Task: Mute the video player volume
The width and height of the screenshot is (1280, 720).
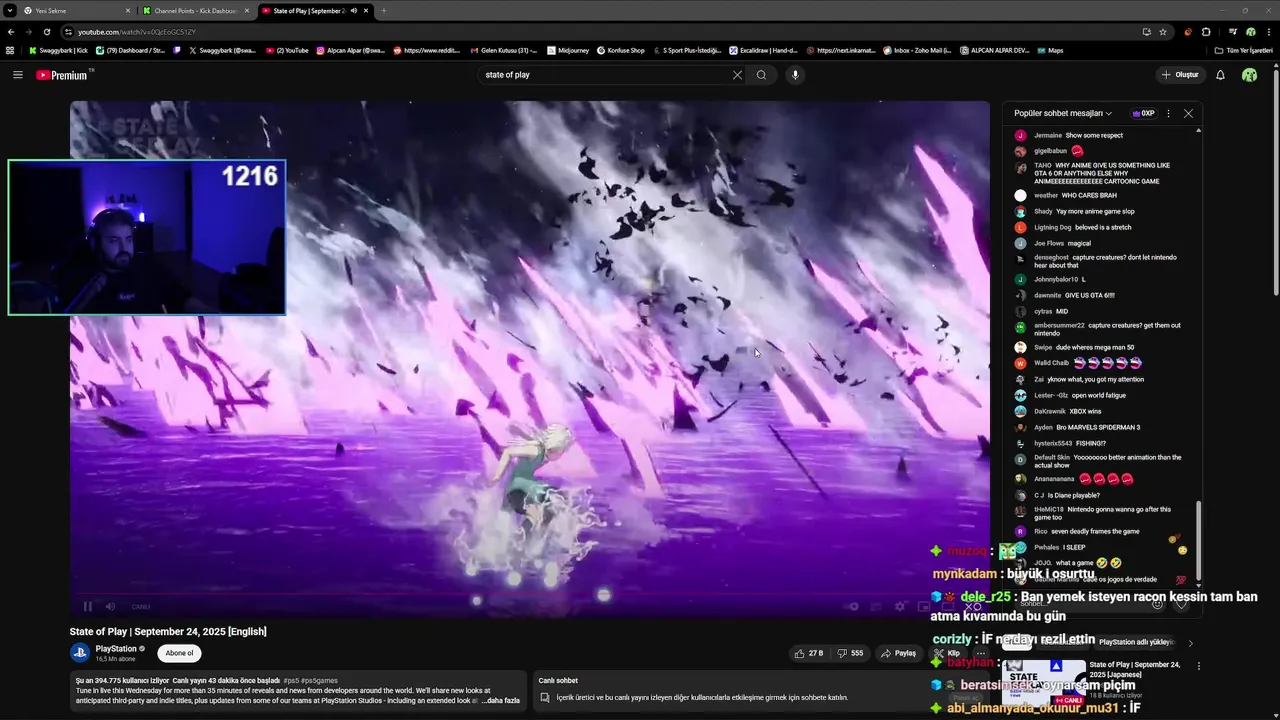Action: (x=110, y=606)
